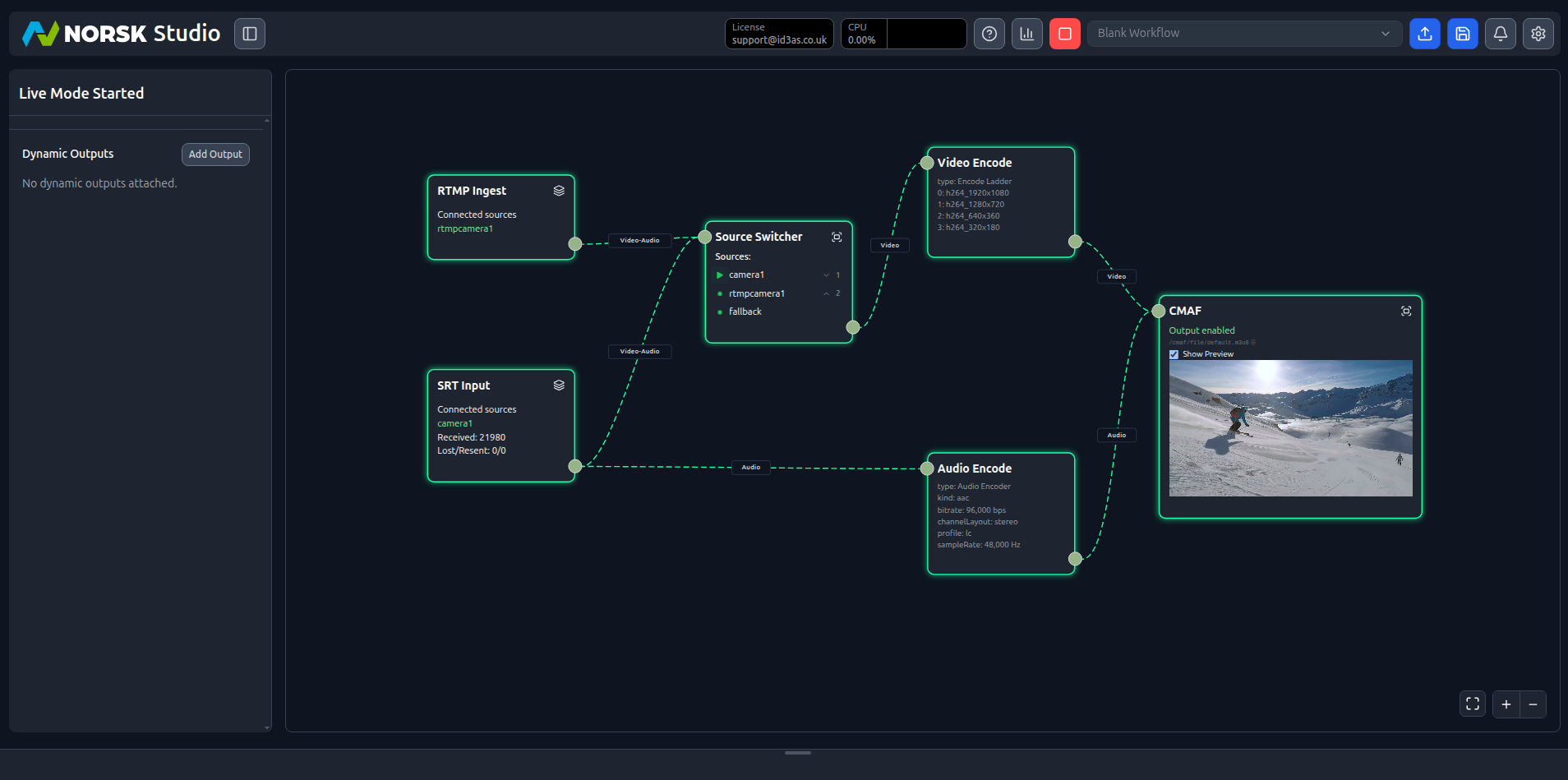Open notifications bell icon
Viewport: 1568px width, 780px height.
pyautogui.click(x=1501, y=34)
